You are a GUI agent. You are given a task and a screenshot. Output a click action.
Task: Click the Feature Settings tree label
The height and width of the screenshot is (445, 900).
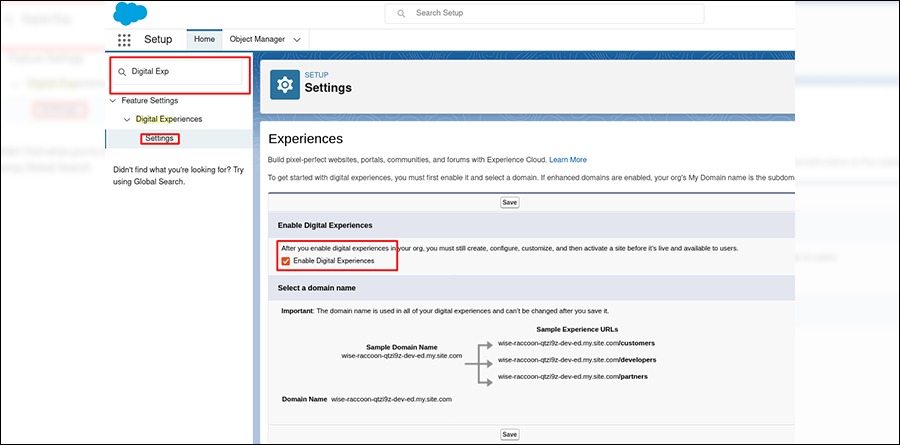click(150, 100)
